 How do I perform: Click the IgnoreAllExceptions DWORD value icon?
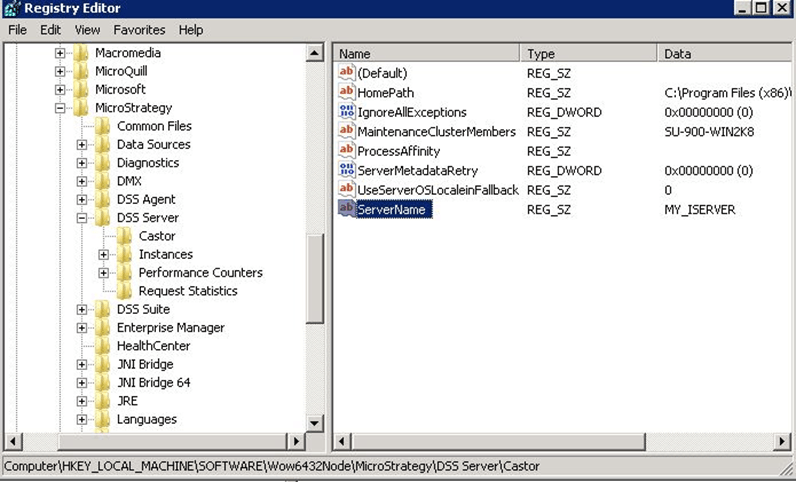[x=347, y=112]
